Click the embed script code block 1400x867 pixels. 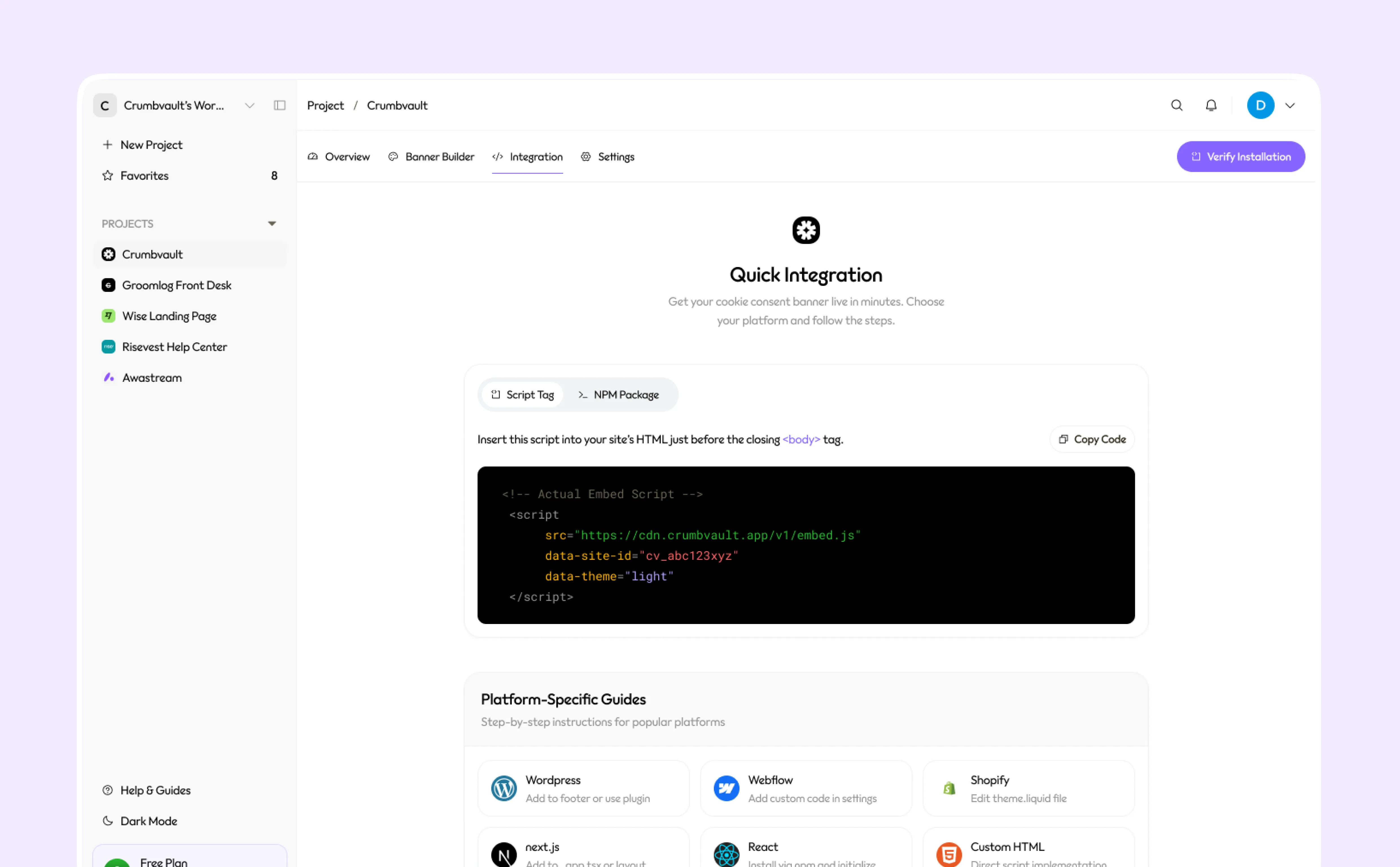coord(806,545)
